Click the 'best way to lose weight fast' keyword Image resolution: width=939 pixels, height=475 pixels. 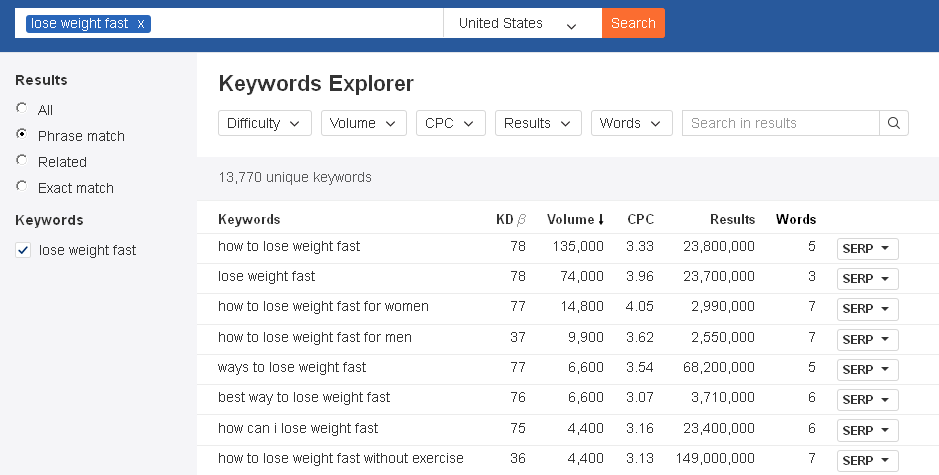[304, 397]
